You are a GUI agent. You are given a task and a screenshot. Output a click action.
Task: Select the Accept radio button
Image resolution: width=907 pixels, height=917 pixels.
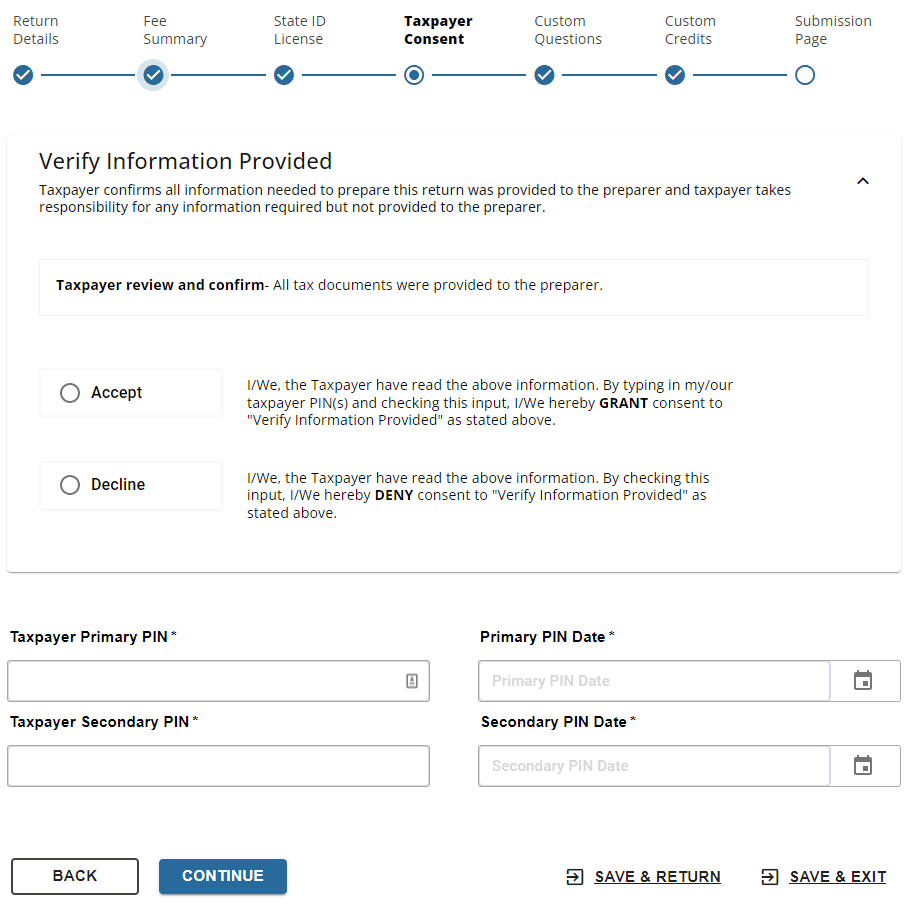(70, 393)
